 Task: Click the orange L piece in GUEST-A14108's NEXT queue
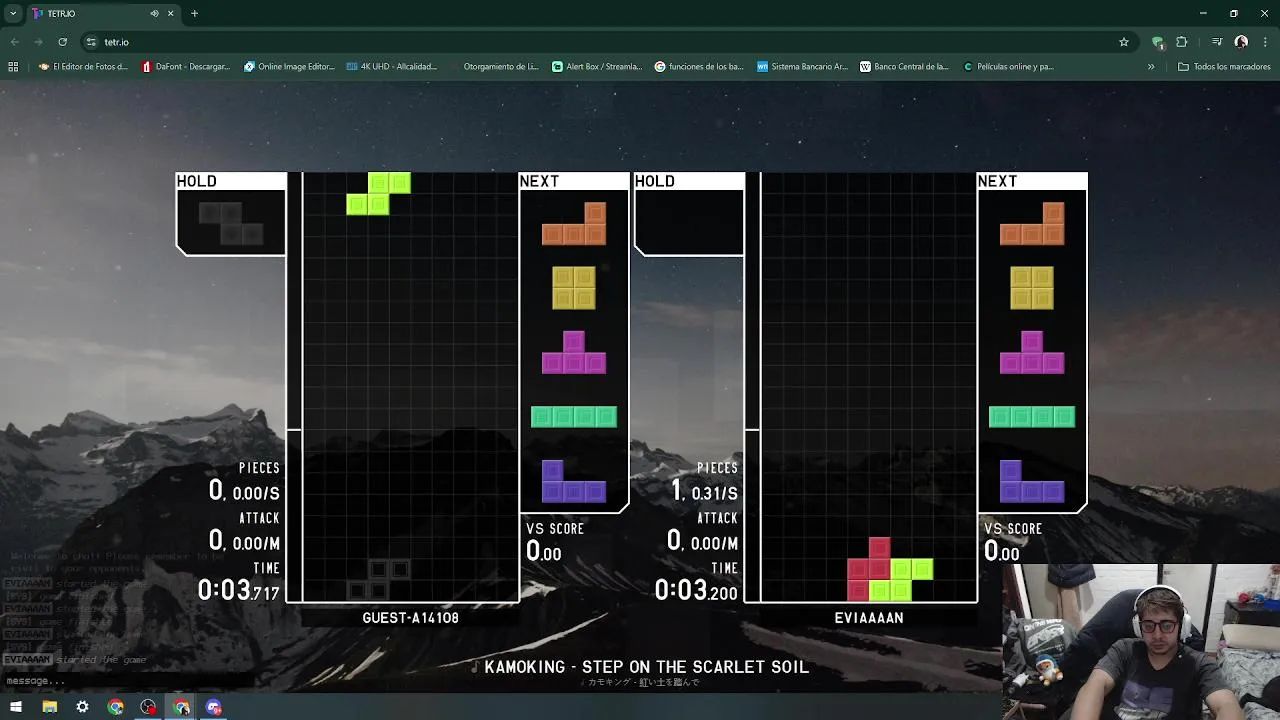[574, 224]
